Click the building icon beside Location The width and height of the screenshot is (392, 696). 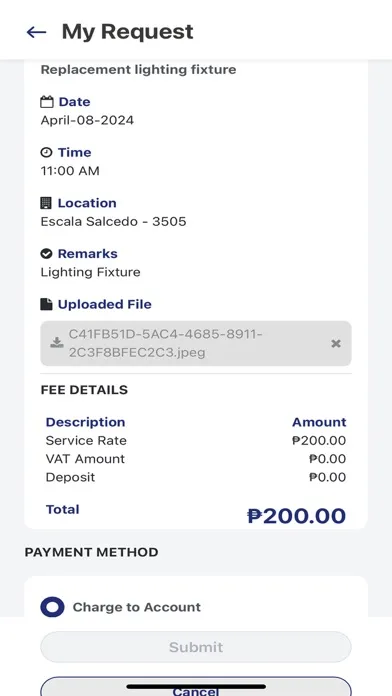[46, 203]
